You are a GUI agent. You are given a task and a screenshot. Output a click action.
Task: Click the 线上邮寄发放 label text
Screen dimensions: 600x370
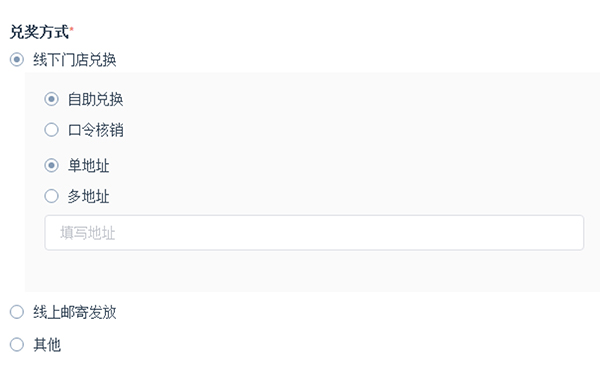click(x=75, y=312)
